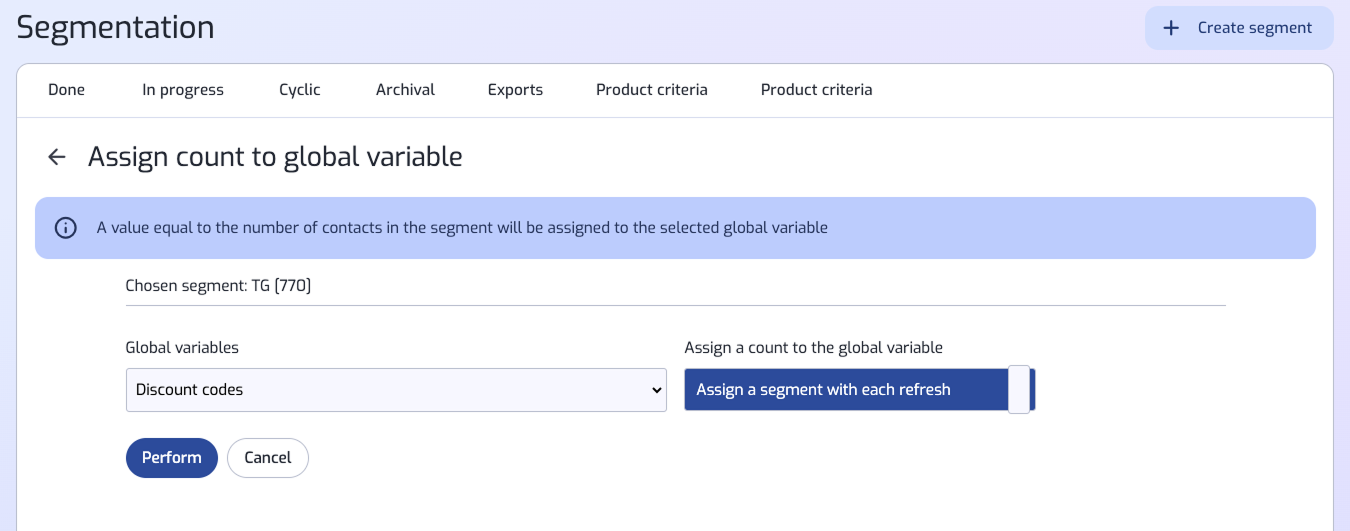Switch to the Done tab
The image size is (1350, 531).
coord(67,90)
